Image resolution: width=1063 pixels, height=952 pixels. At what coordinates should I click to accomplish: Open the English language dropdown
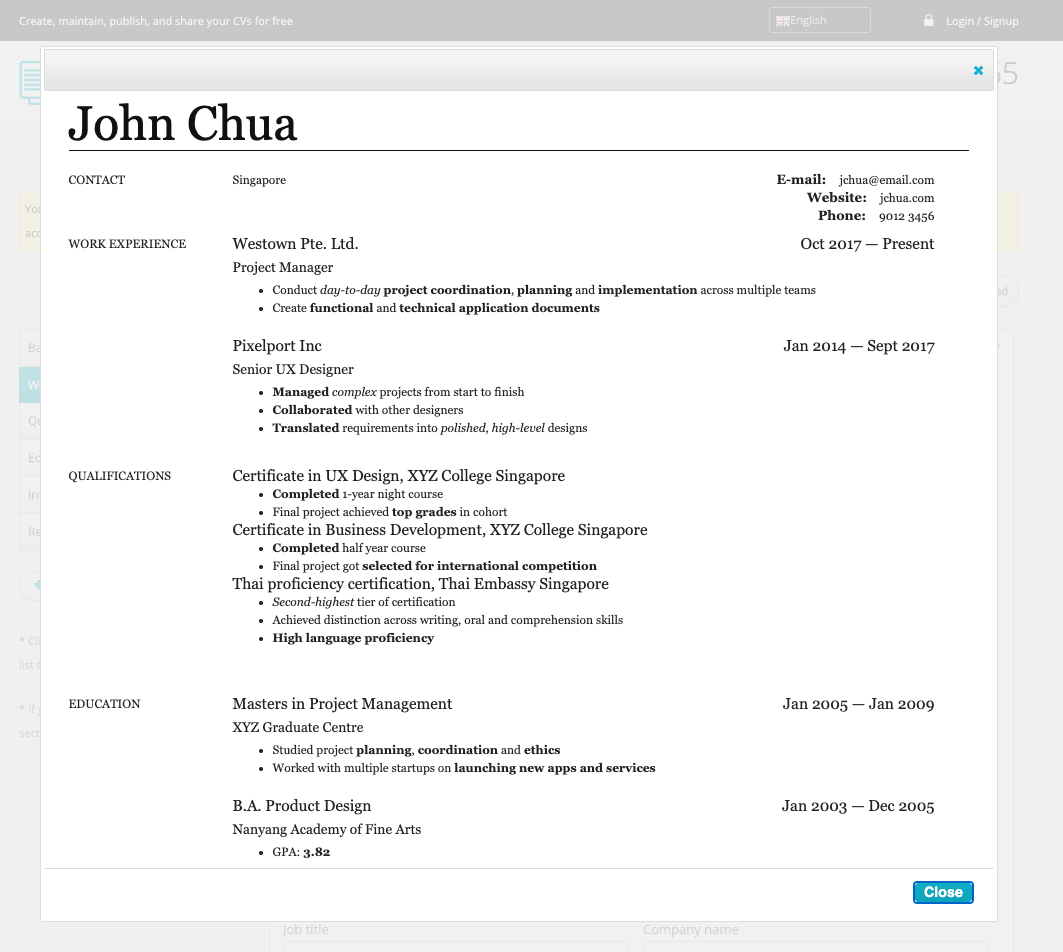(819, 20)
